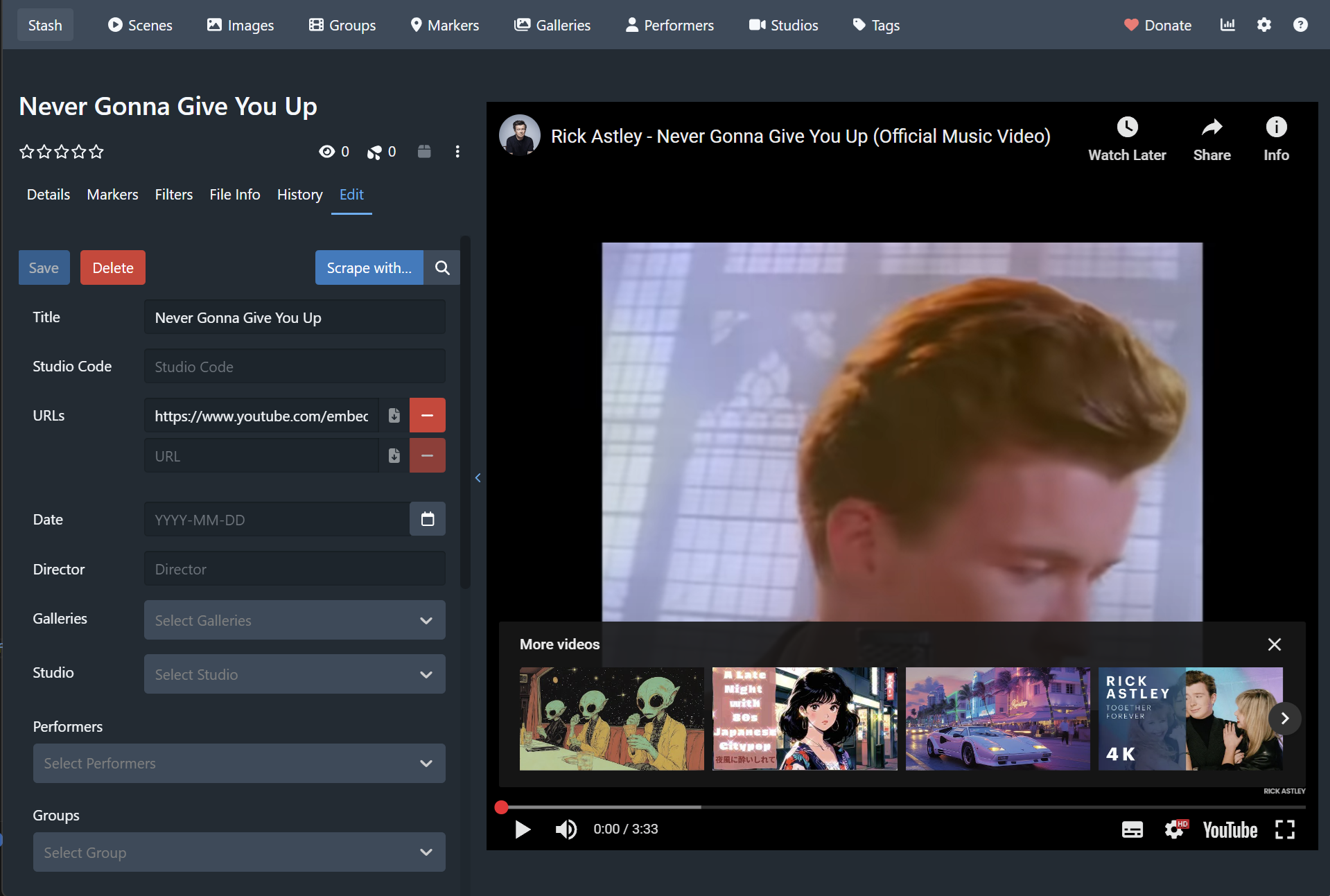Rate scene with the fifth star
1330x896 pixels.
pos(96,151)
